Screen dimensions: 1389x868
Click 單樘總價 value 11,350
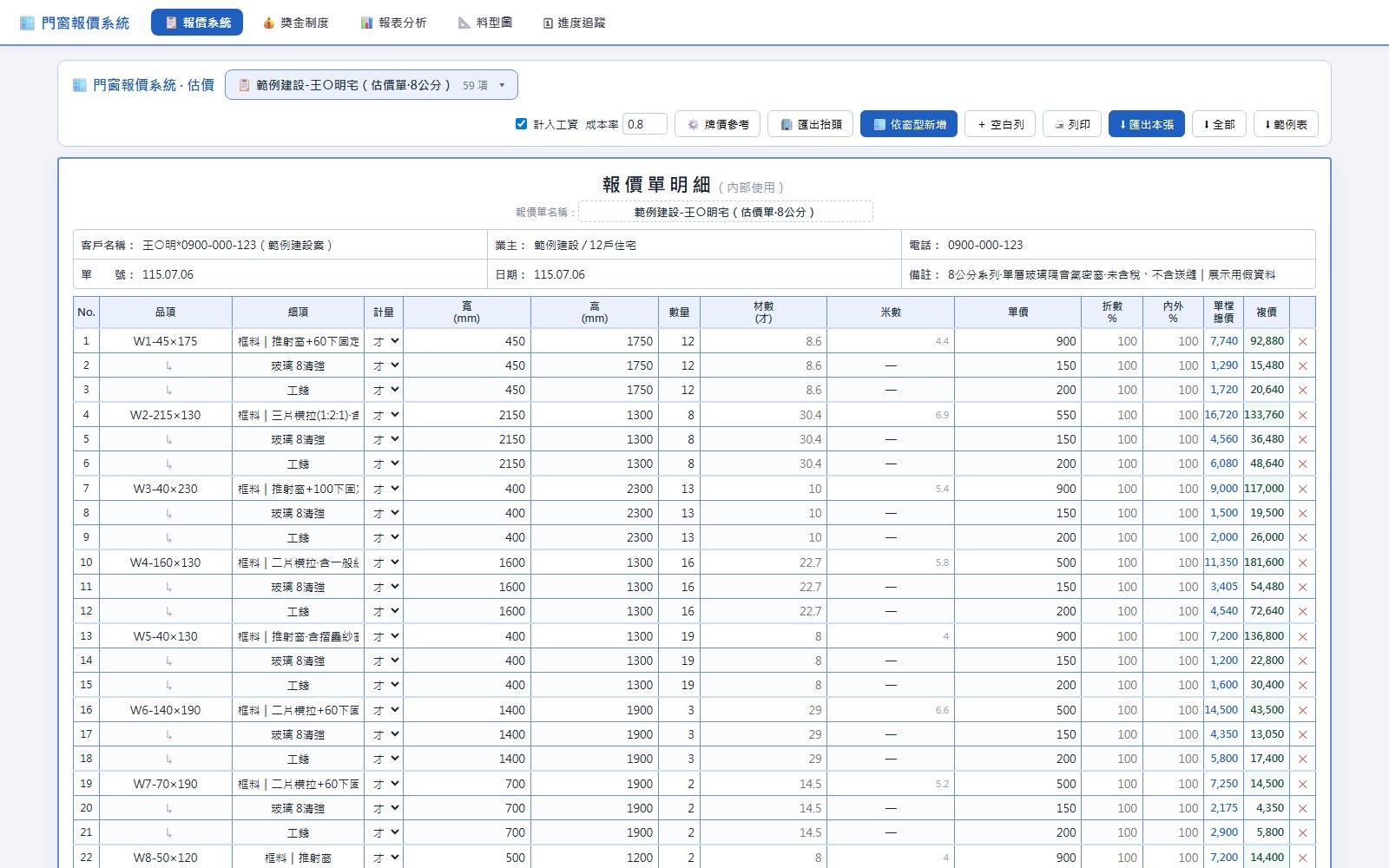(x=1222, y=562)
